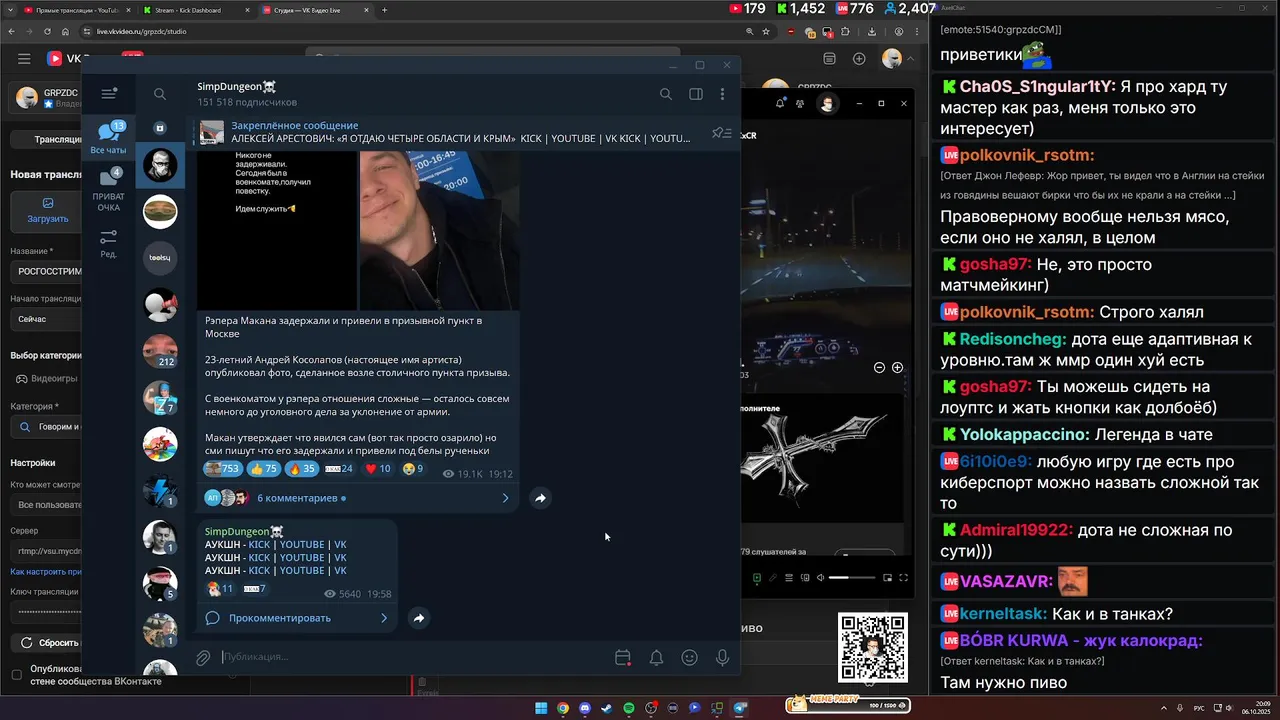Screen dimensions: 1280x720
Task: Bookmark page with star icon
Action: pyautogui.click(x=766, y=31)
